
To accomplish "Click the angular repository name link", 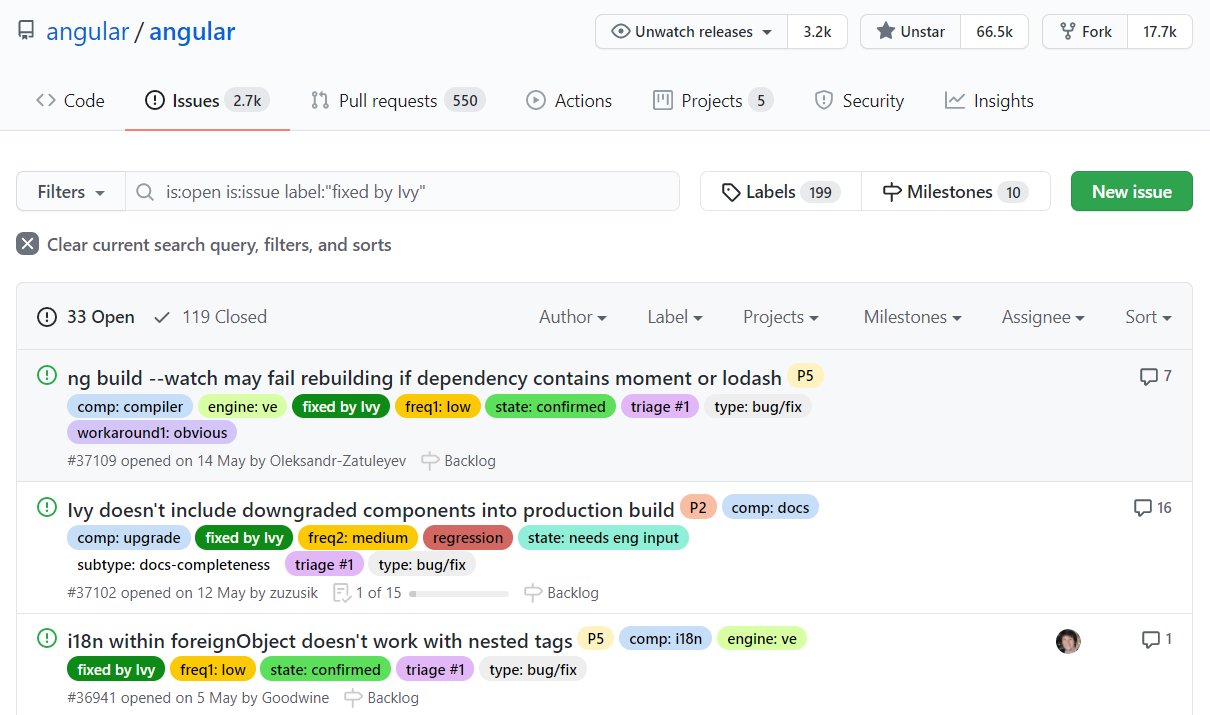I will pyautogui.click(x=192, y=31).
